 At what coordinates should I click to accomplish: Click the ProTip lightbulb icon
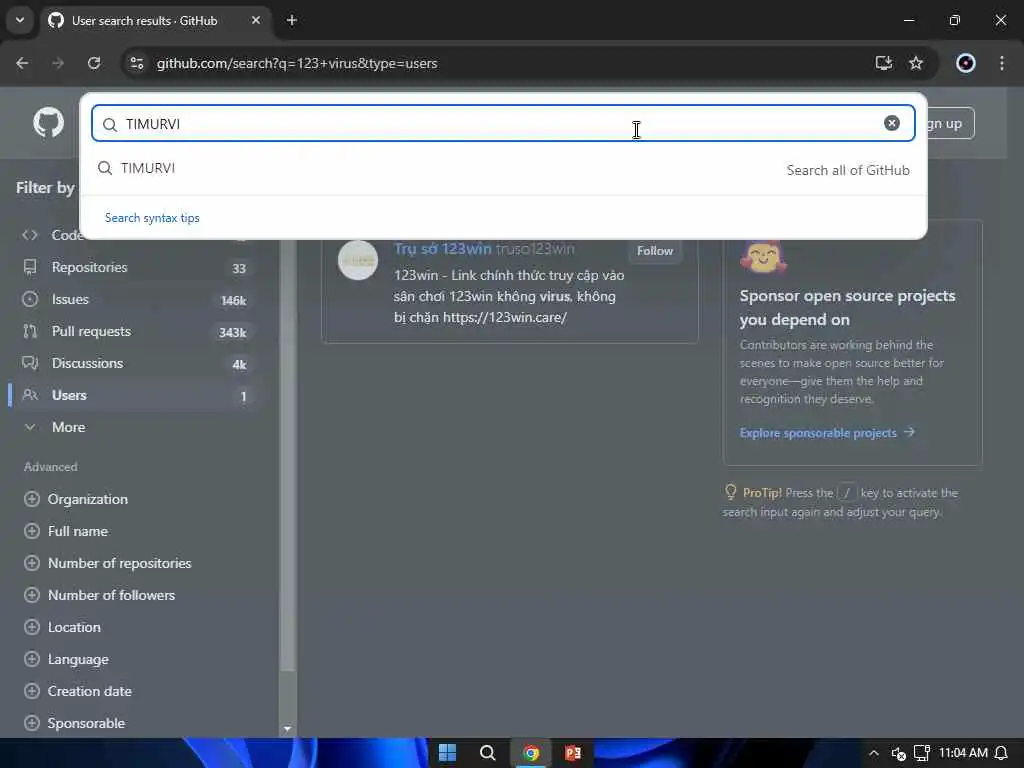click(731, 492)
